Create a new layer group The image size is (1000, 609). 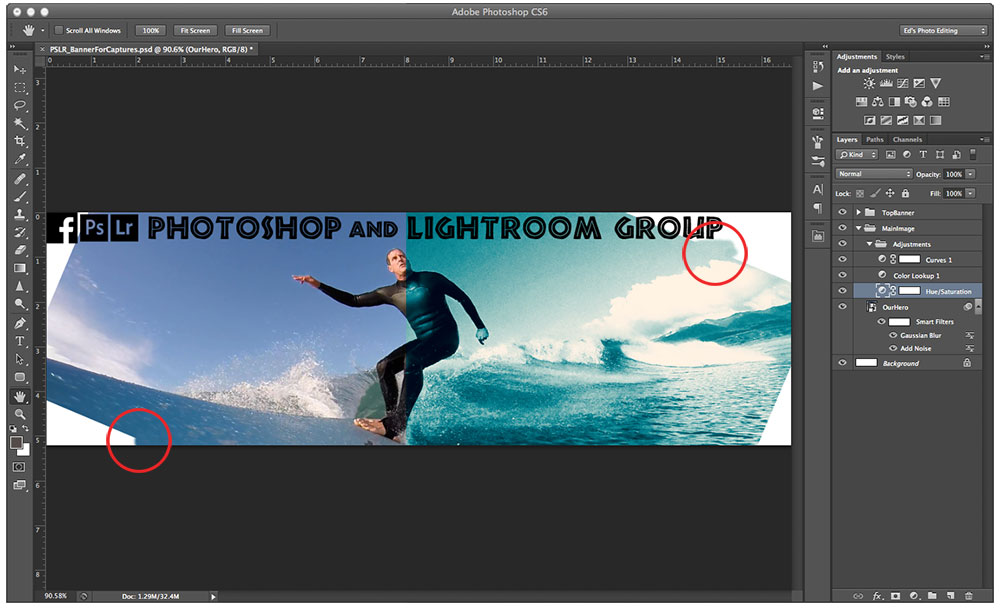tap(932, 596)
